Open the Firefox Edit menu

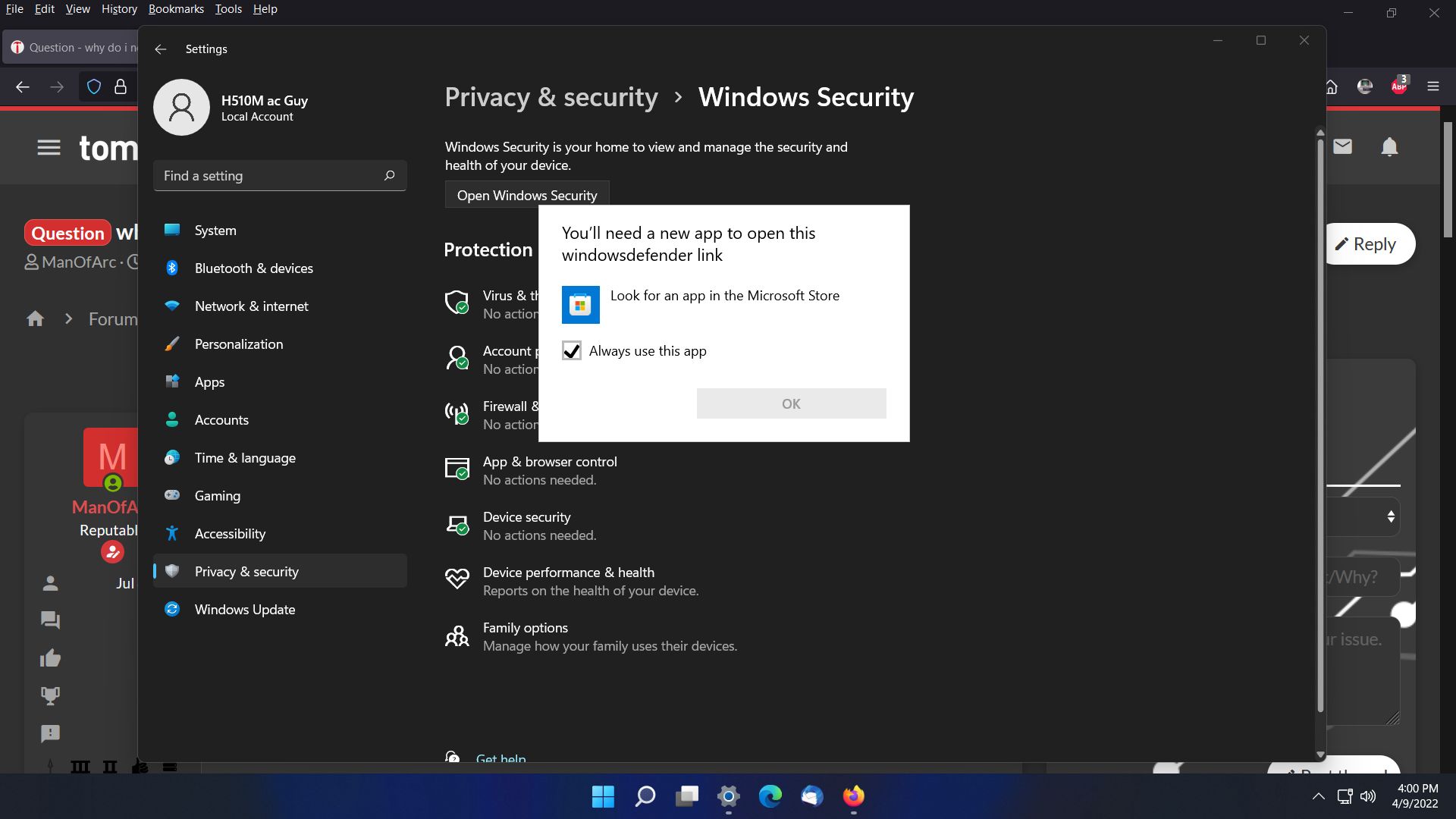45,9
